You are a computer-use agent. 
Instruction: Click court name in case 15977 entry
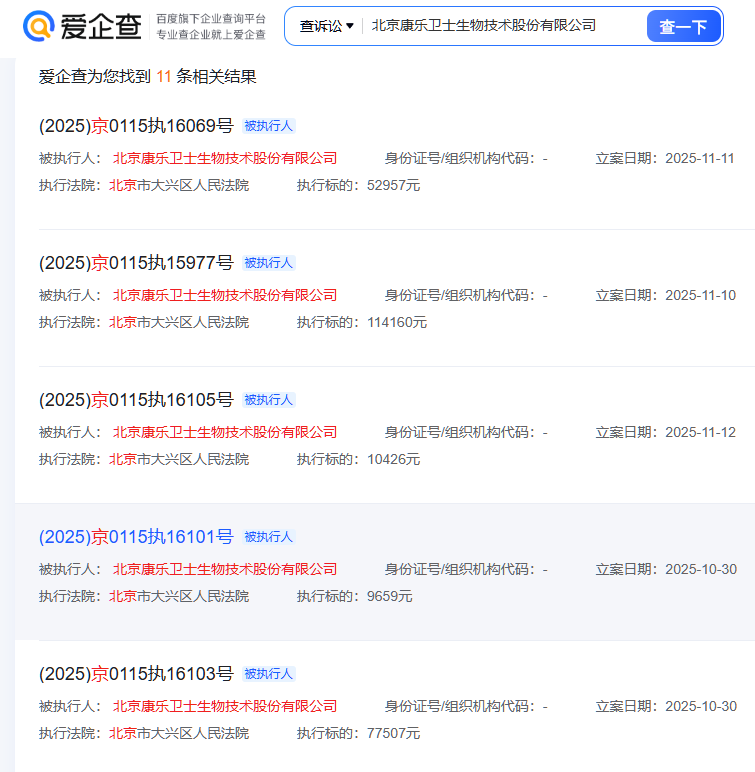[x=179, y=322]
